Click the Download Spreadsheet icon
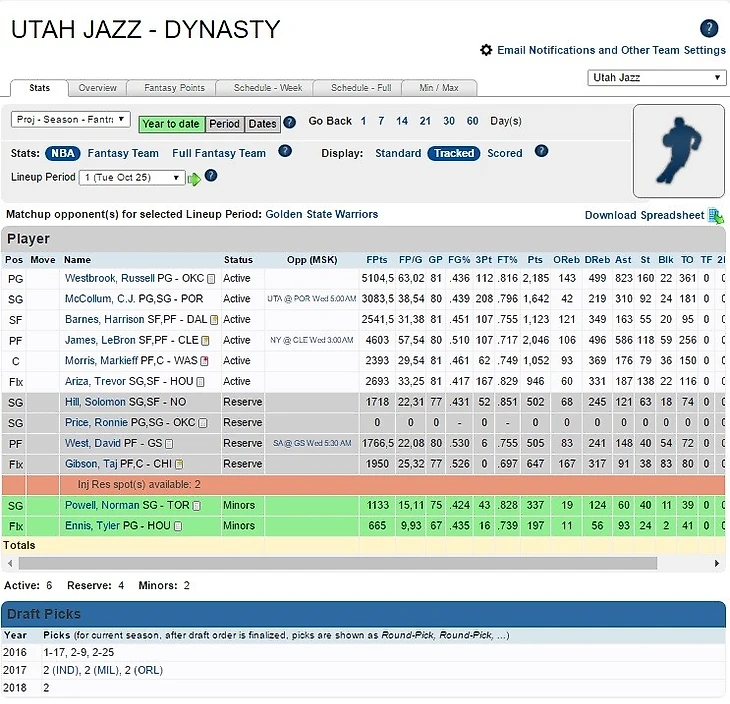The height and width of the screenshot is (704, 730). [716, 216]
